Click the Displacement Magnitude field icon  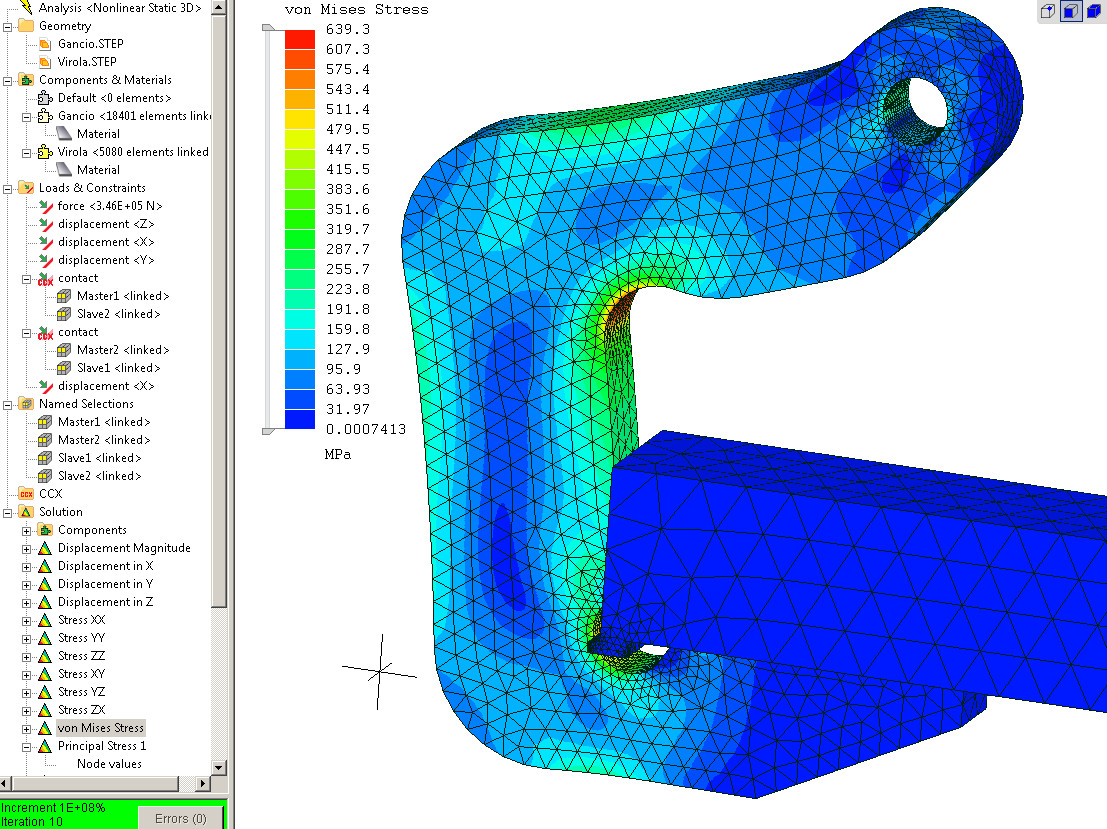coord(45,548)
